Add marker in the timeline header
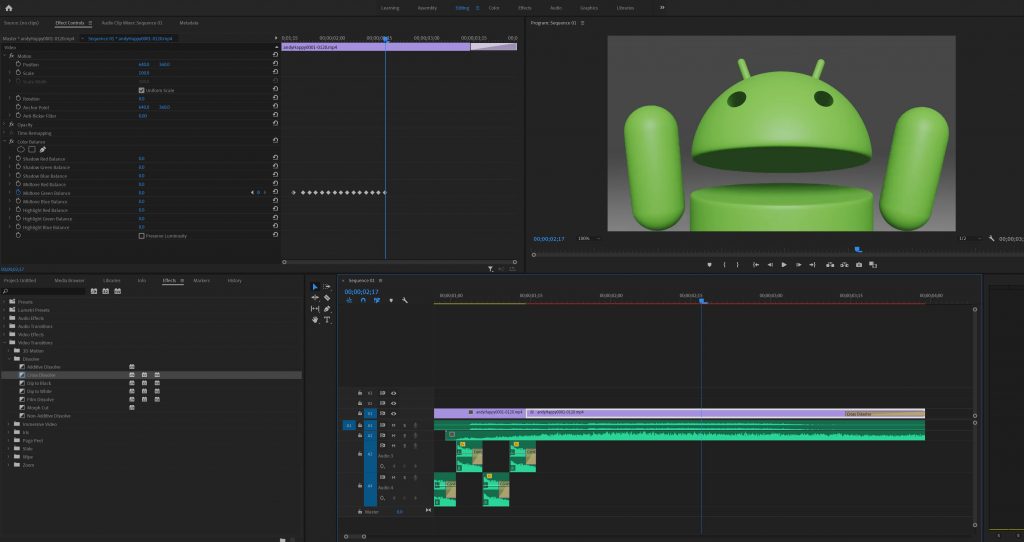Viewport: 1024px width, 542px height. (x=391, y=300)
